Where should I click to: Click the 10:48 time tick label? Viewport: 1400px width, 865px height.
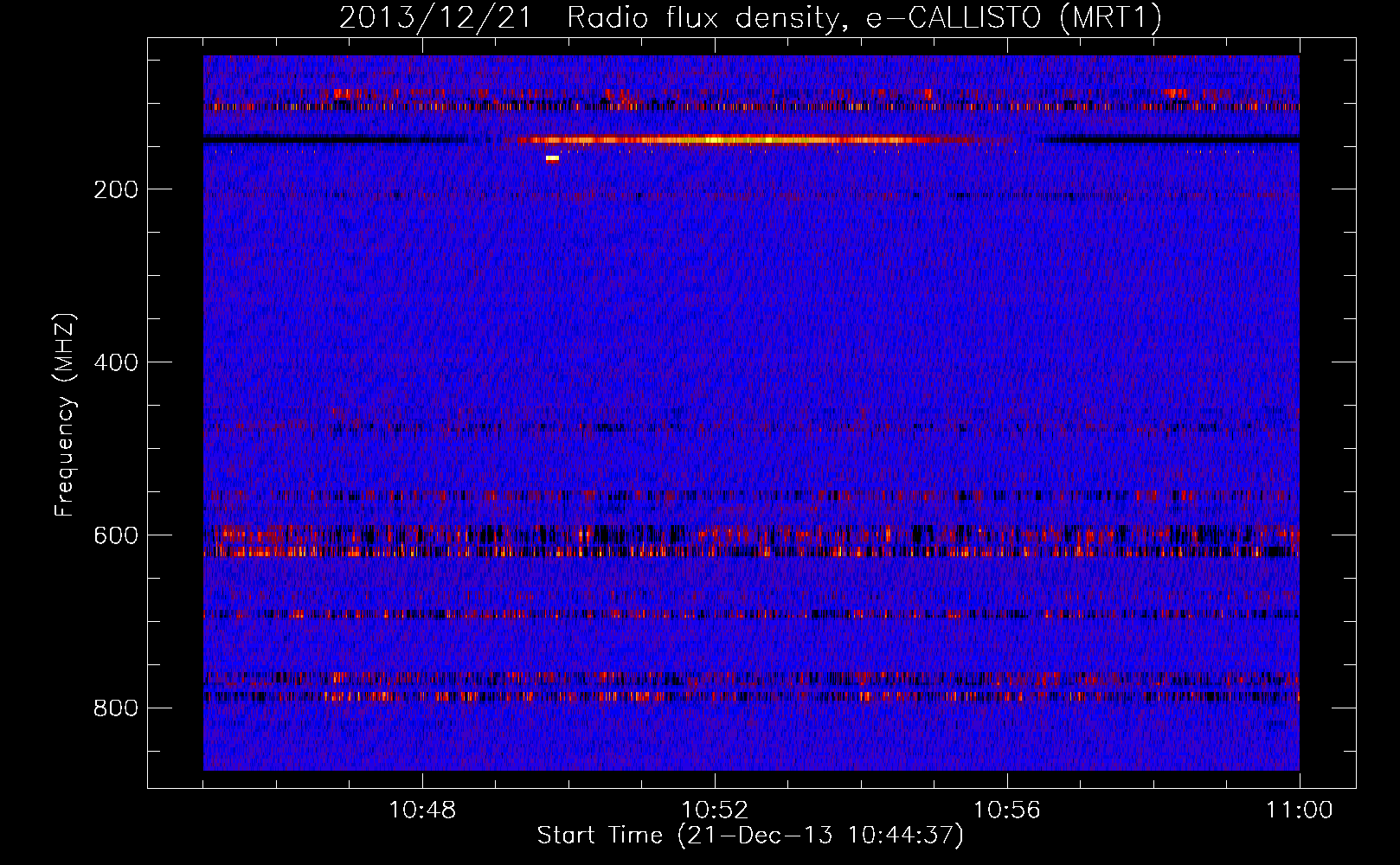(422, 811)
